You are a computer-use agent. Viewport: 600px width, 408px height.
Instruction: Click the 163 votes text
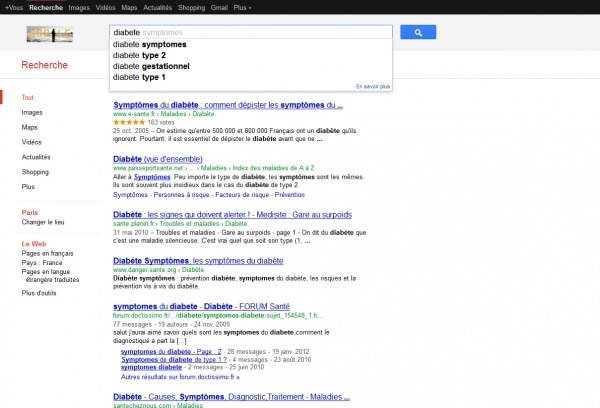click(x=161, y=122)
